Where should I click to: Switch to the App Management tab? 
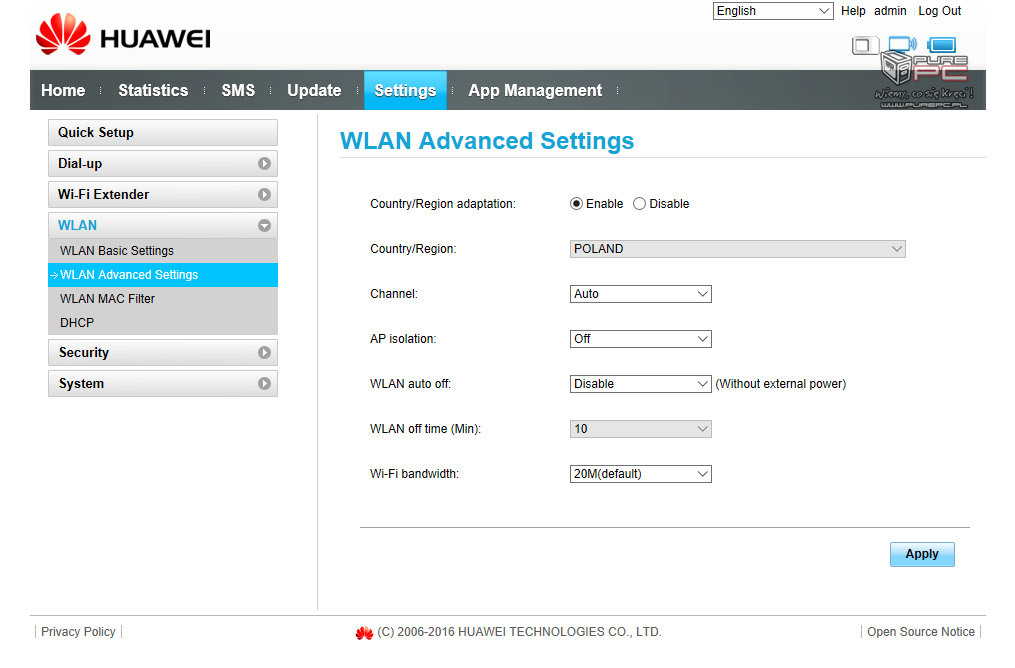(x=535, y=90)
